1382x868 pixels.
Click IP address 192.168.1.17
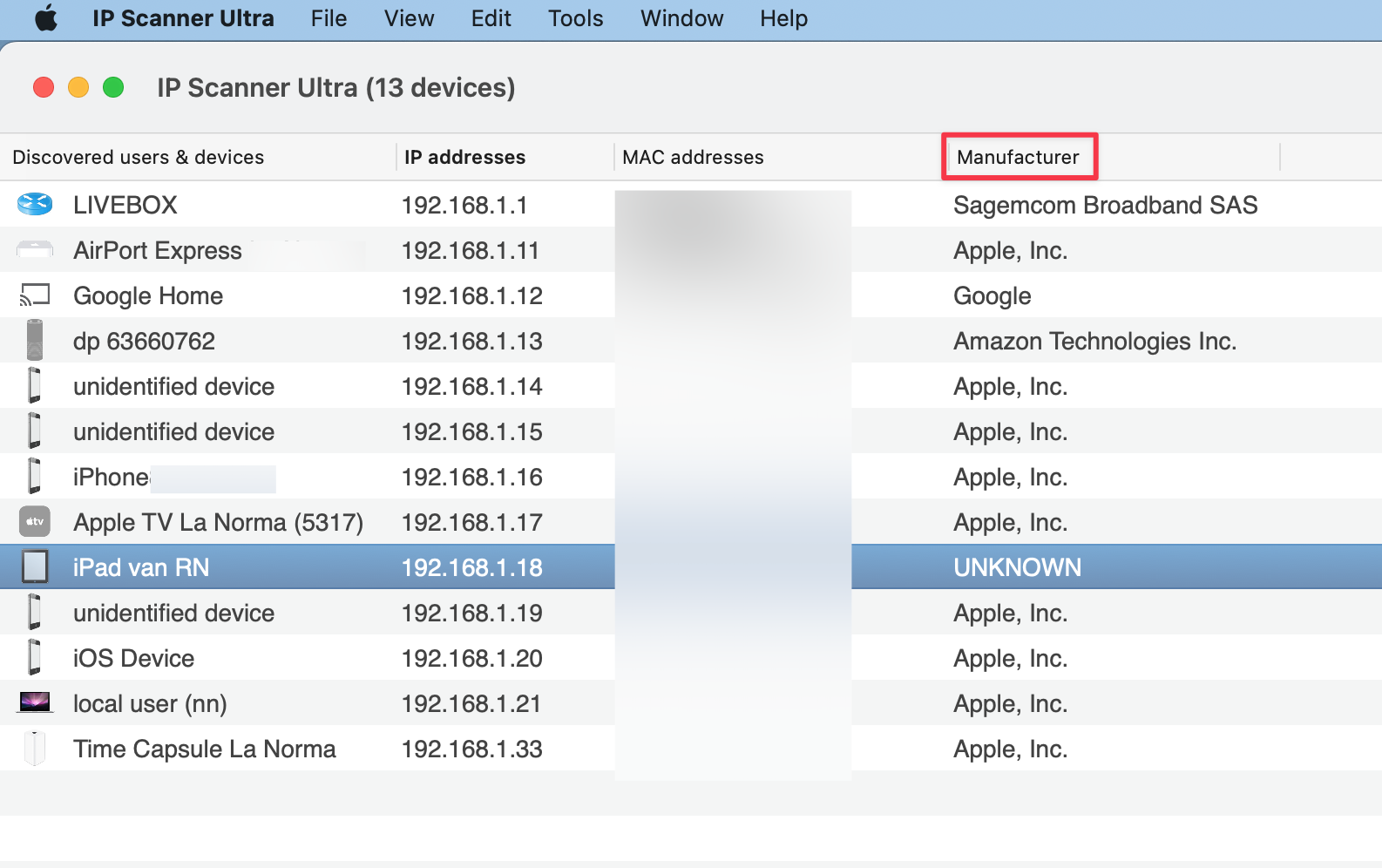472,522
